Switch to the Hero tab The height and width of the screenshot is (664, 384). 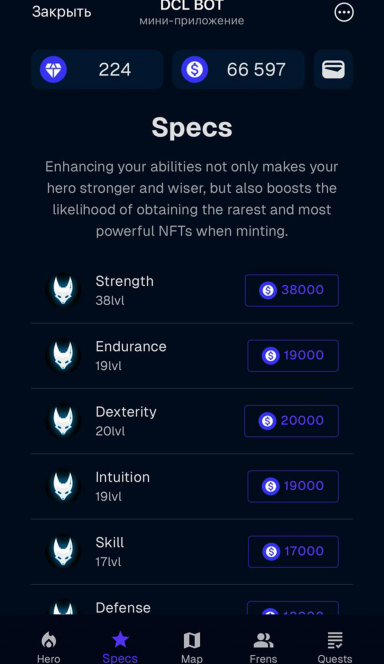49,647
